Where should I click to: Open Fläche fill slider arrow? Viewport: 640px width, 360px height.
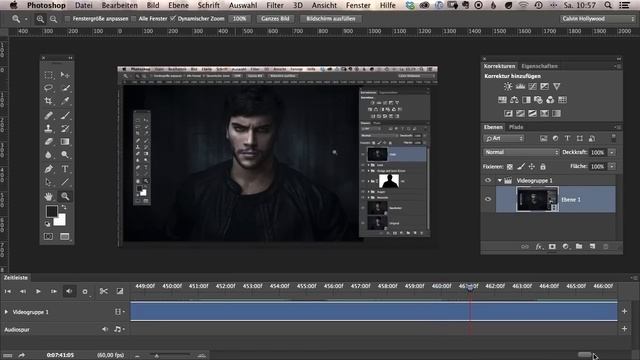point(612,167)
